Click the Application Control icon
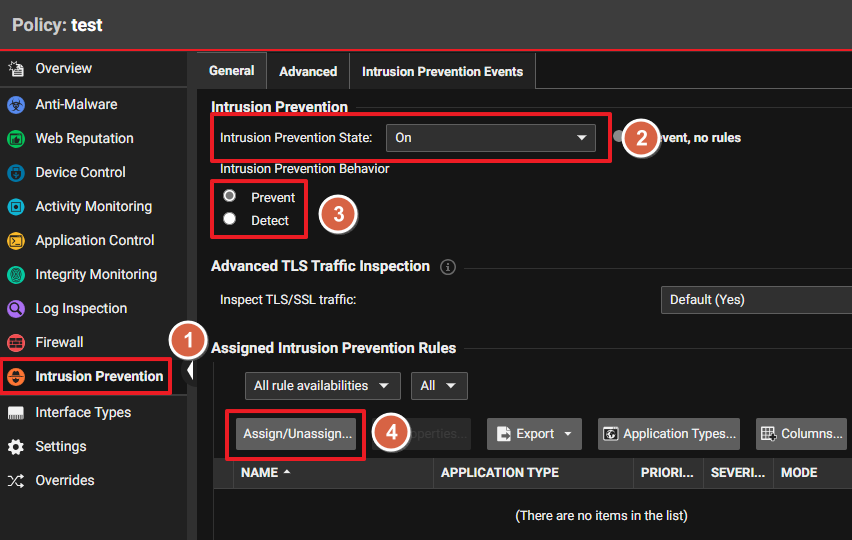852x540 pixels. (16, 241)
